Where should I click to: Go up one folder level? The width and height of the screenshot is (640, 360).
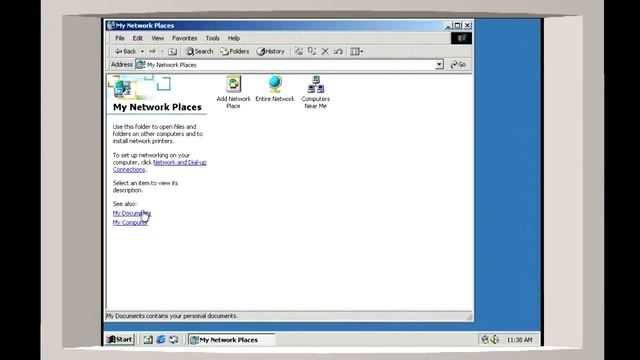[x=173, y=51]
